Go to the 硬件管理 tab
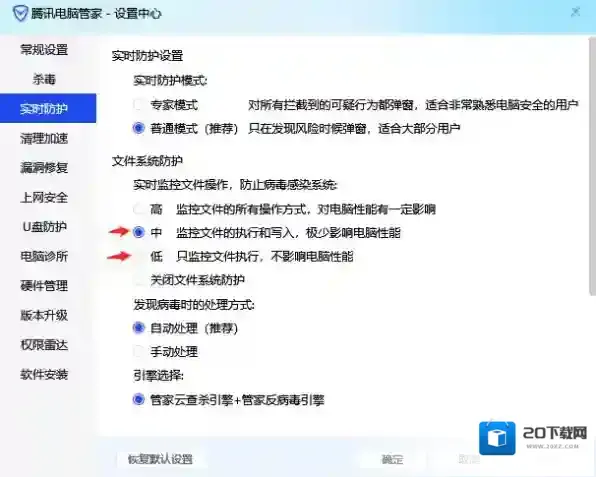The image size is (596, 477). (44, 286)
